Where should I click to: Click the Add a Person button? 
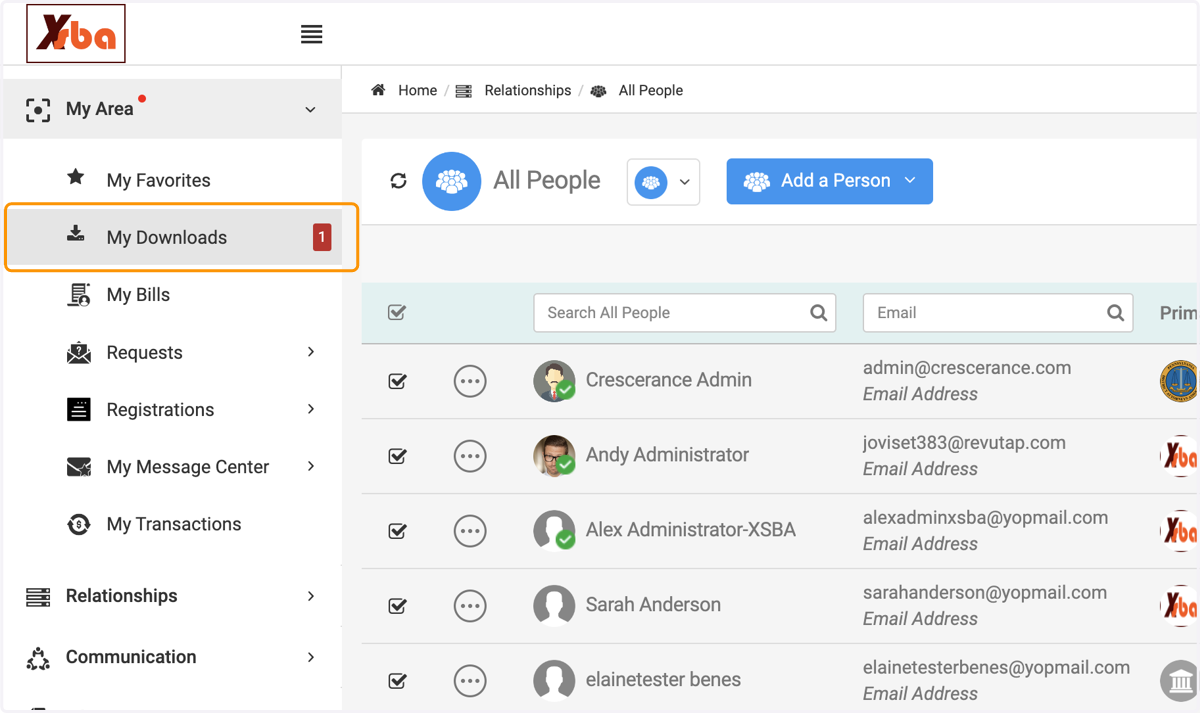click(829, 181)
